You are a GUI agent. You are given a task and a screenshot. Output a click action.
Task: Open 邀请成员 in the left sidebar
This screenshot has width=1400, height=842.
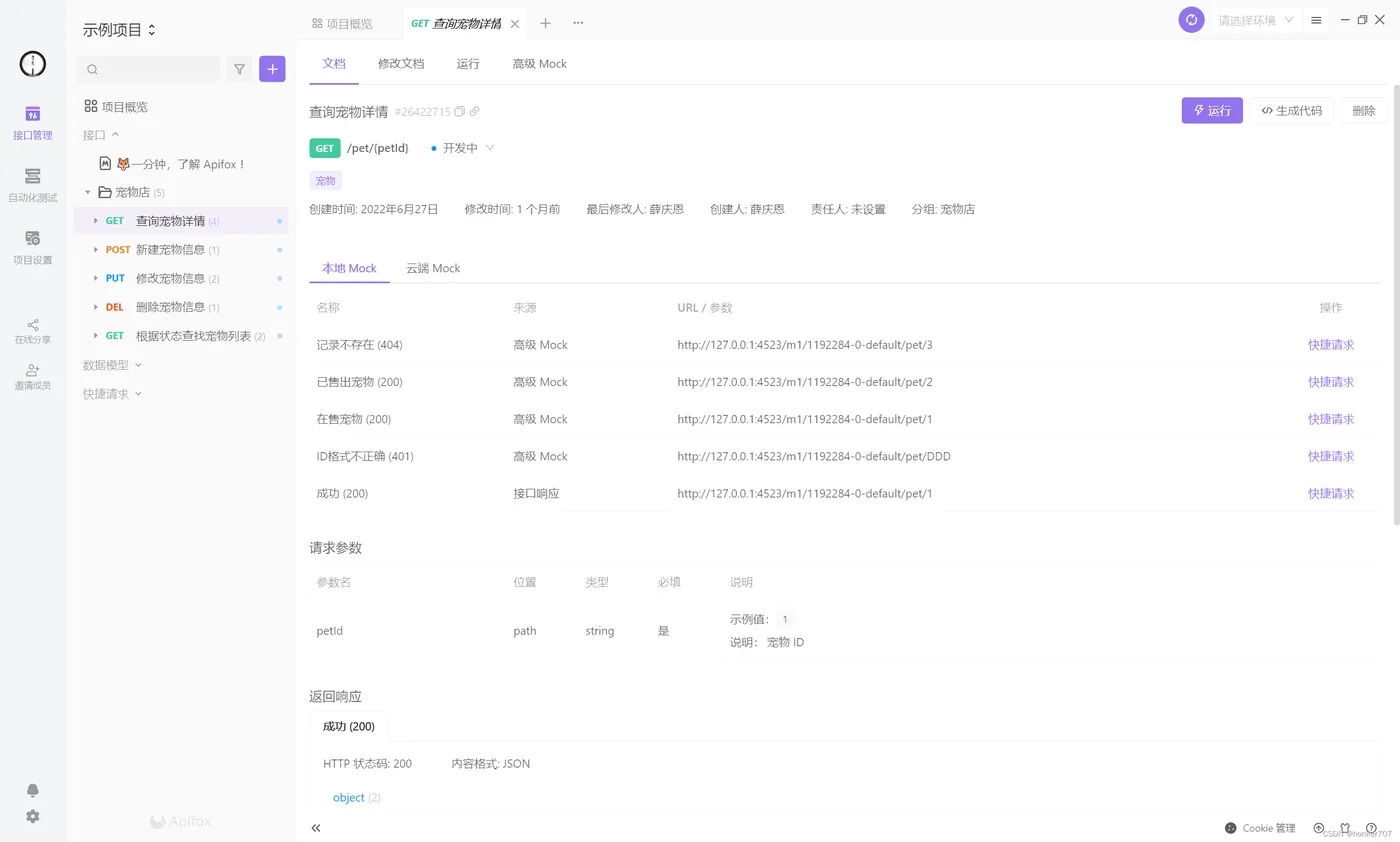click(33, 377)
